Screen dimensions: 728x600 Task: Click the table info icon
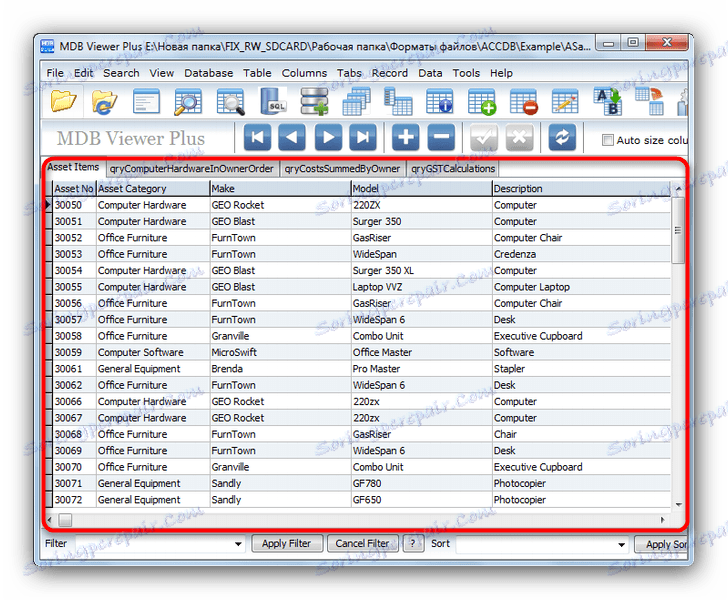click(x=439, y=102)
